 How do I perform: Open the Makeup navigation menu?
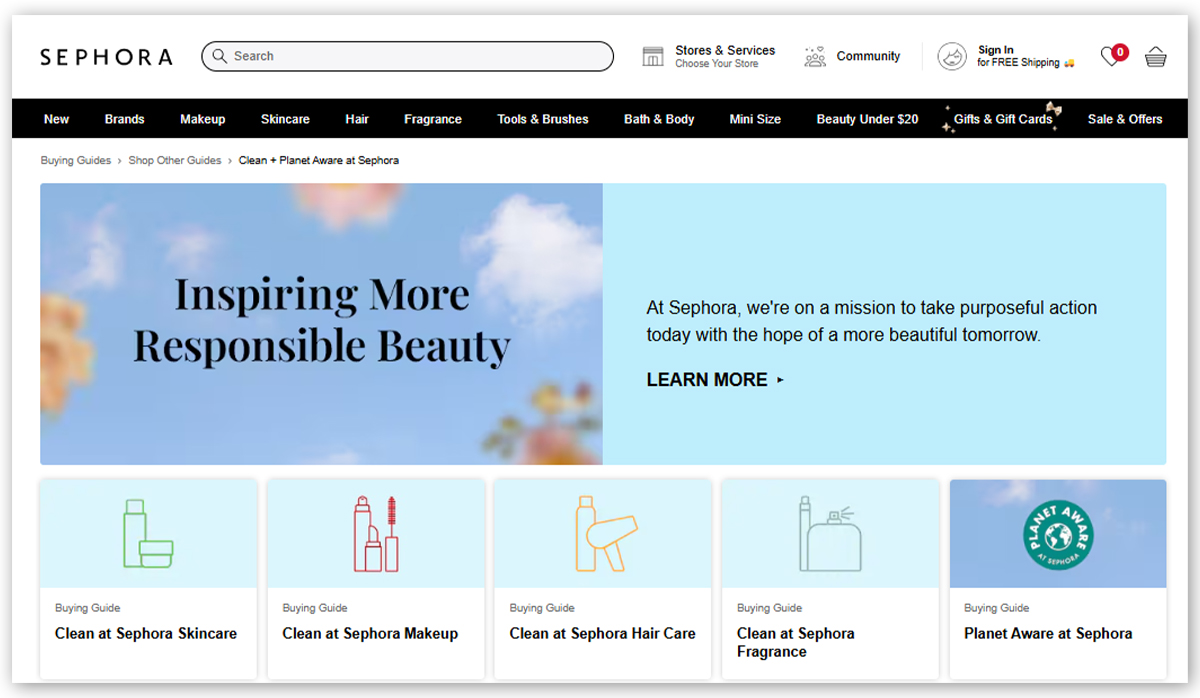click(x=202, y=118)
